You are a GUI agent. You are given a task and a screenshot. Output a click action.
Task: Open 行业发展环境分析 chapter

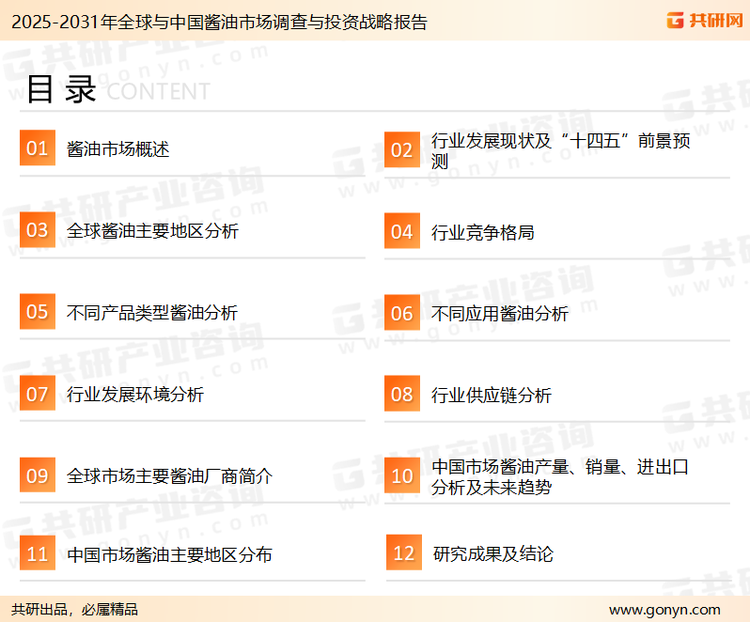[135, 394]
